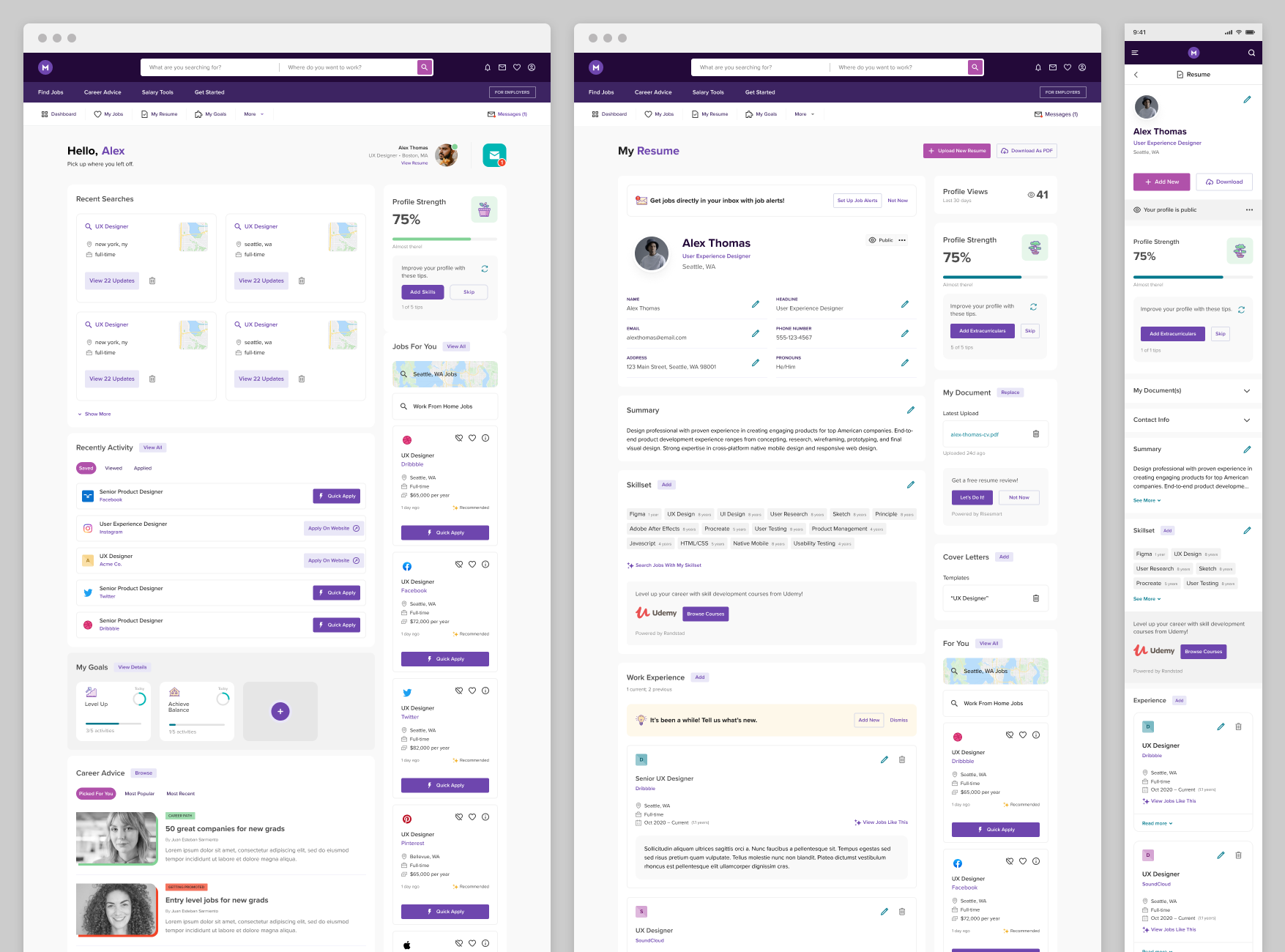Open the '50 great companies' article thumbnail
The image size is (1285, 952).
pos(116,838)
